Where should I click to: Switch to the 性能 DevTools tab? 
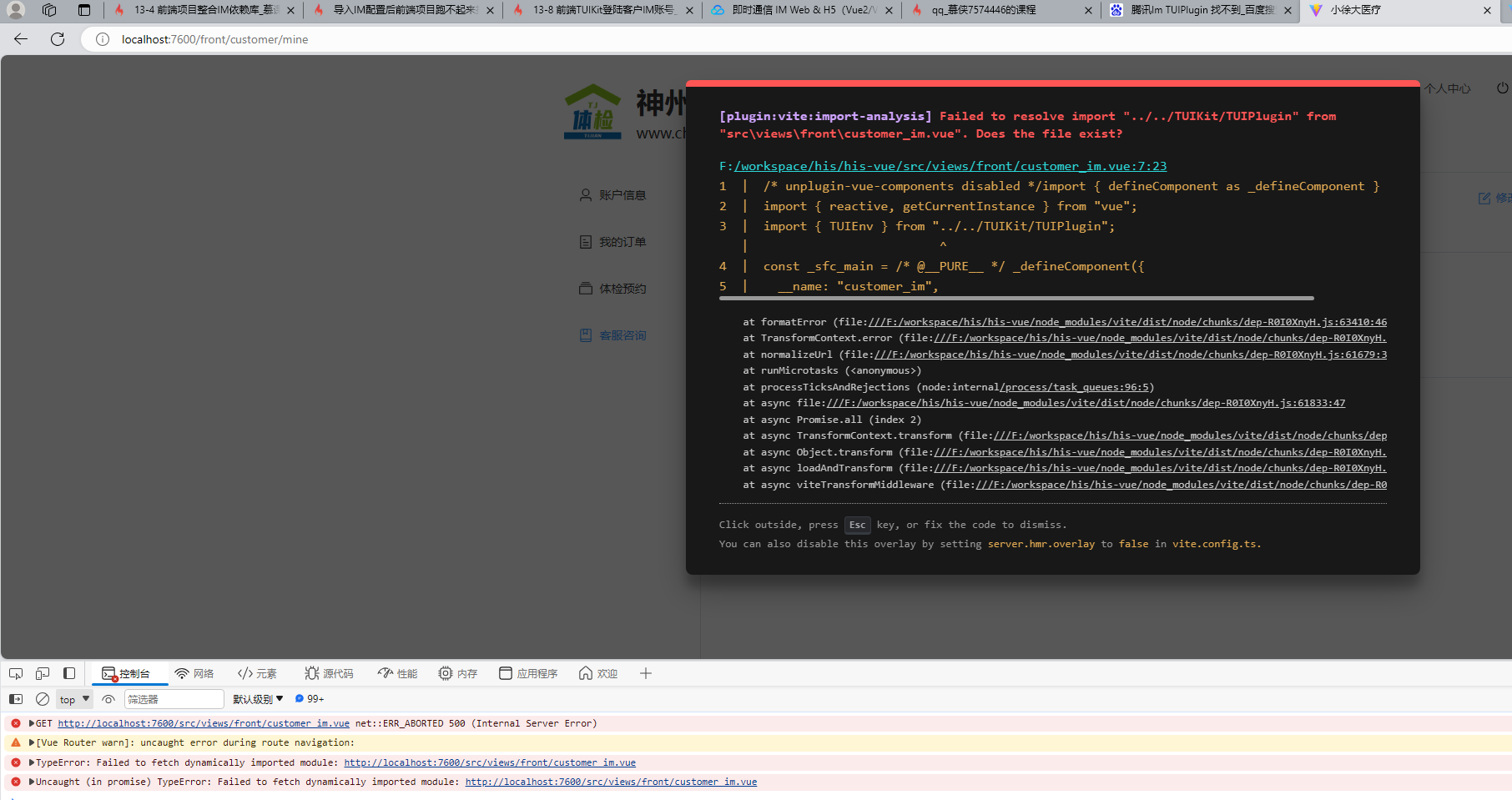click(x=397, y=673)
